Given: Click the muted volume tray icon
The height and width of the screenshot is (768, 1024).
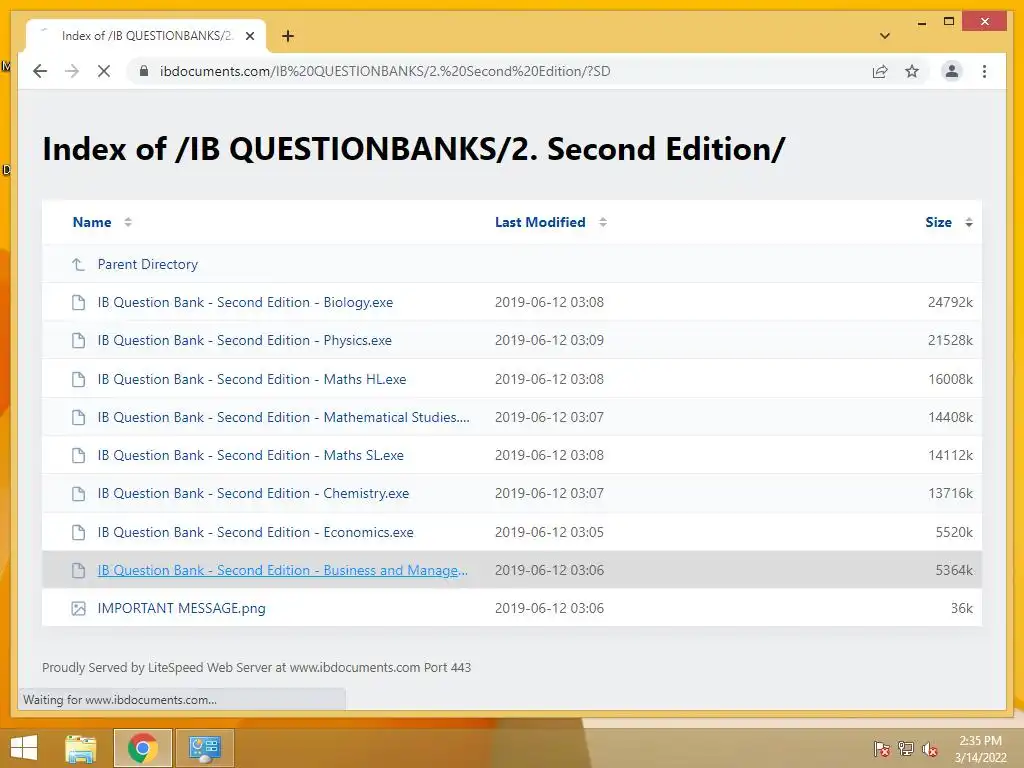Looking at the screenshot, I should [929, 749].
